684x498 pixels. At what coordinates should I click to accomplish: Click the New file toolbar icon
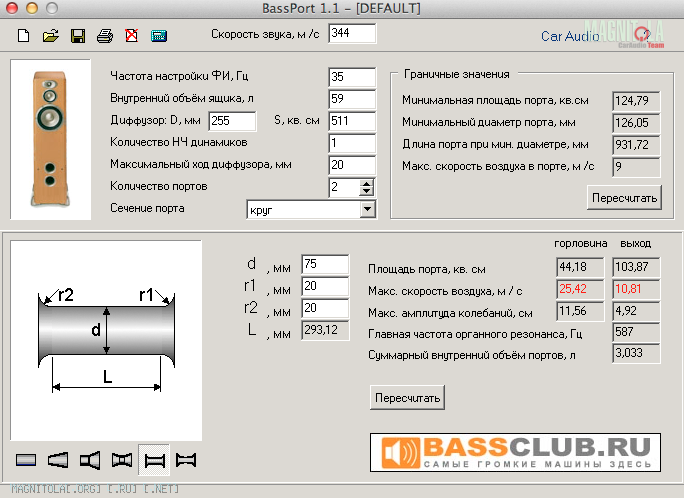point(24,37)
